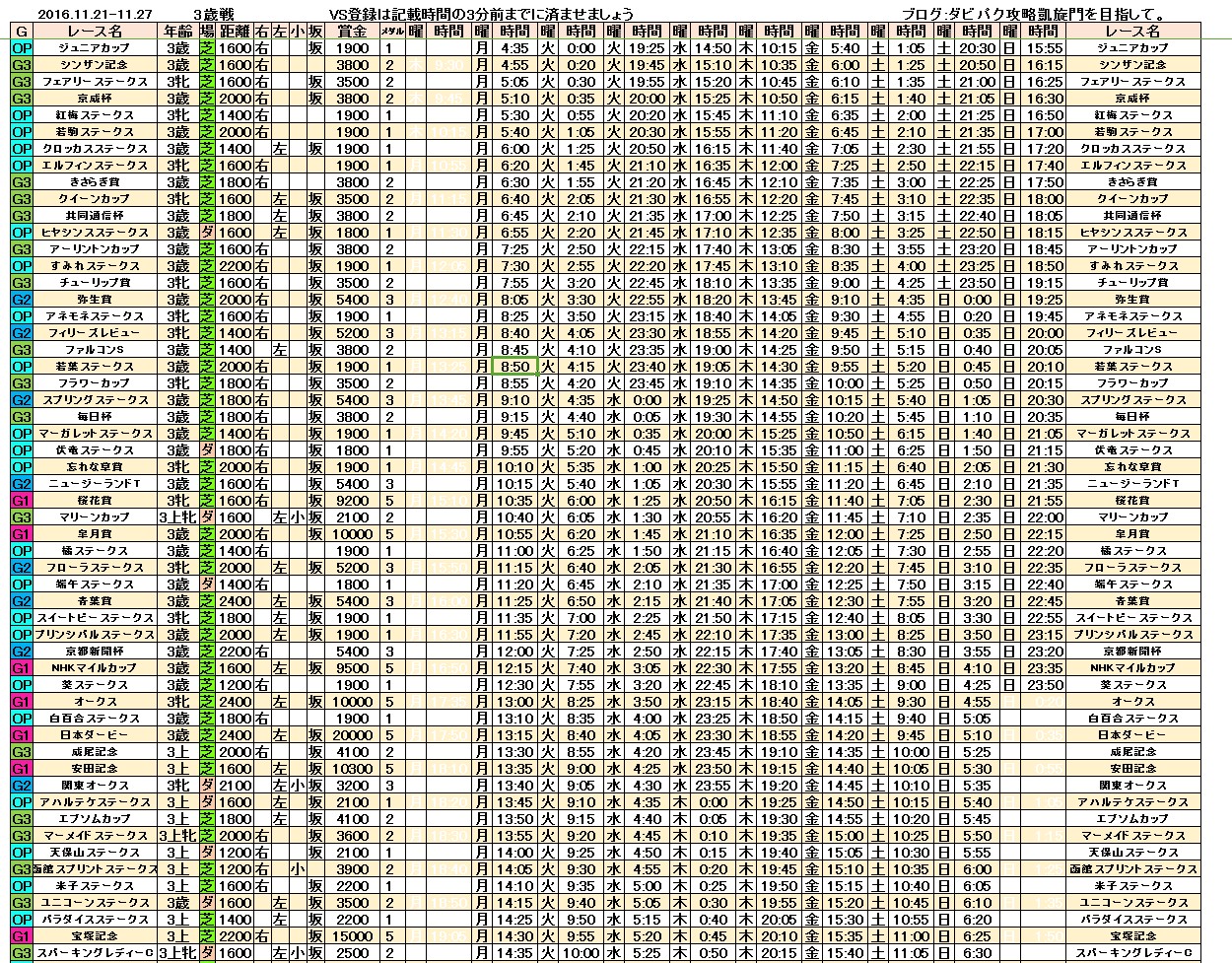Click prize 20000 in 日本ダービー row
The height and width of the screenshot is (963, 1232).
pyautogui.click(x=352, y=735)
